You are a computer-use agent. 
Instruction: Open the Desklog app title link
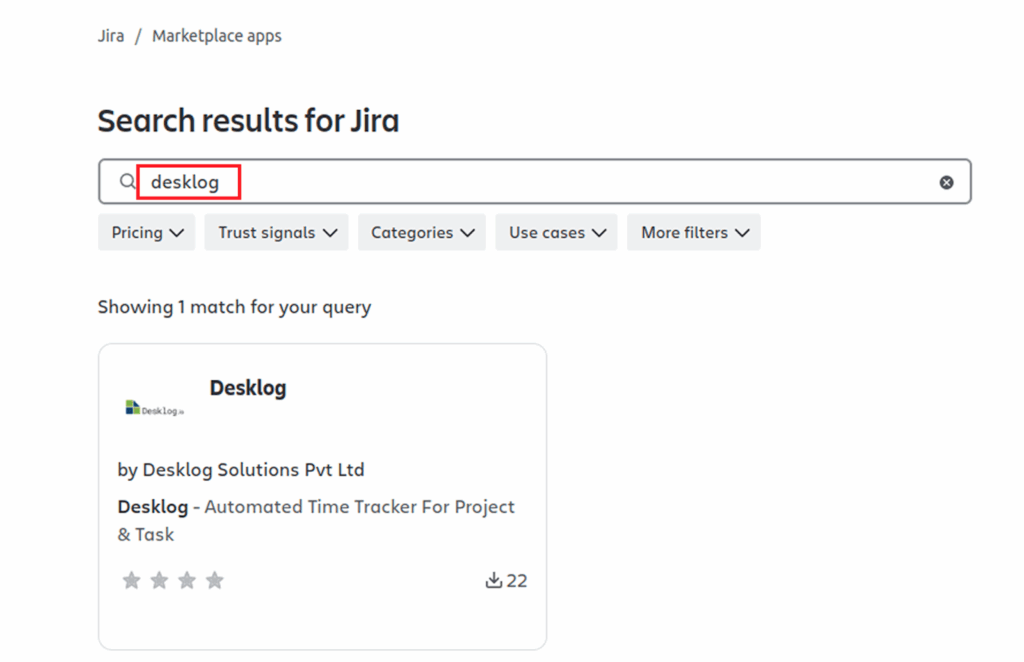pyautogui.click(x=248, y=388)
